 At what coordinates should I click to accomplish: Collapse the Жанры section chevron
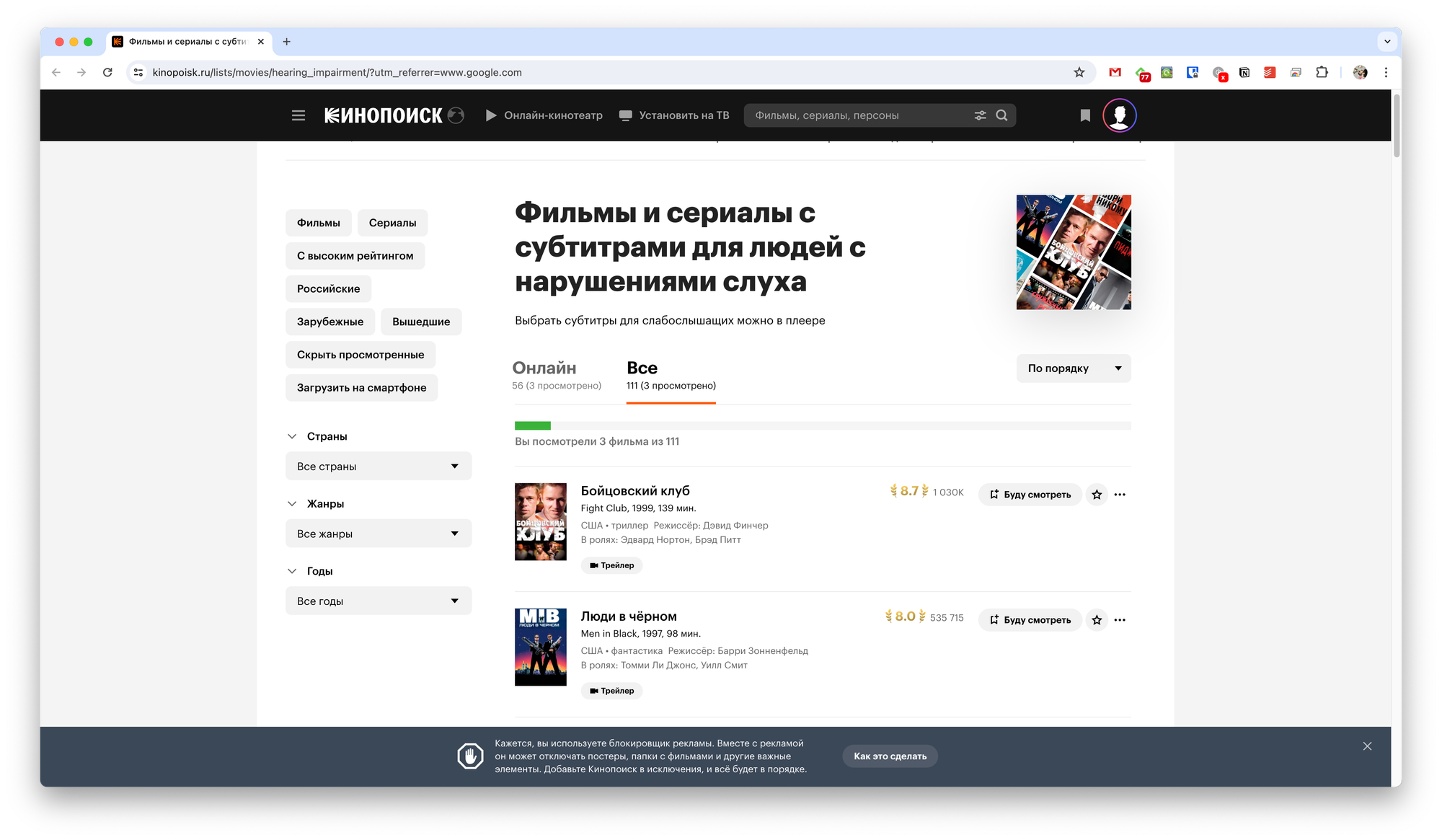[x=292, y=504]
